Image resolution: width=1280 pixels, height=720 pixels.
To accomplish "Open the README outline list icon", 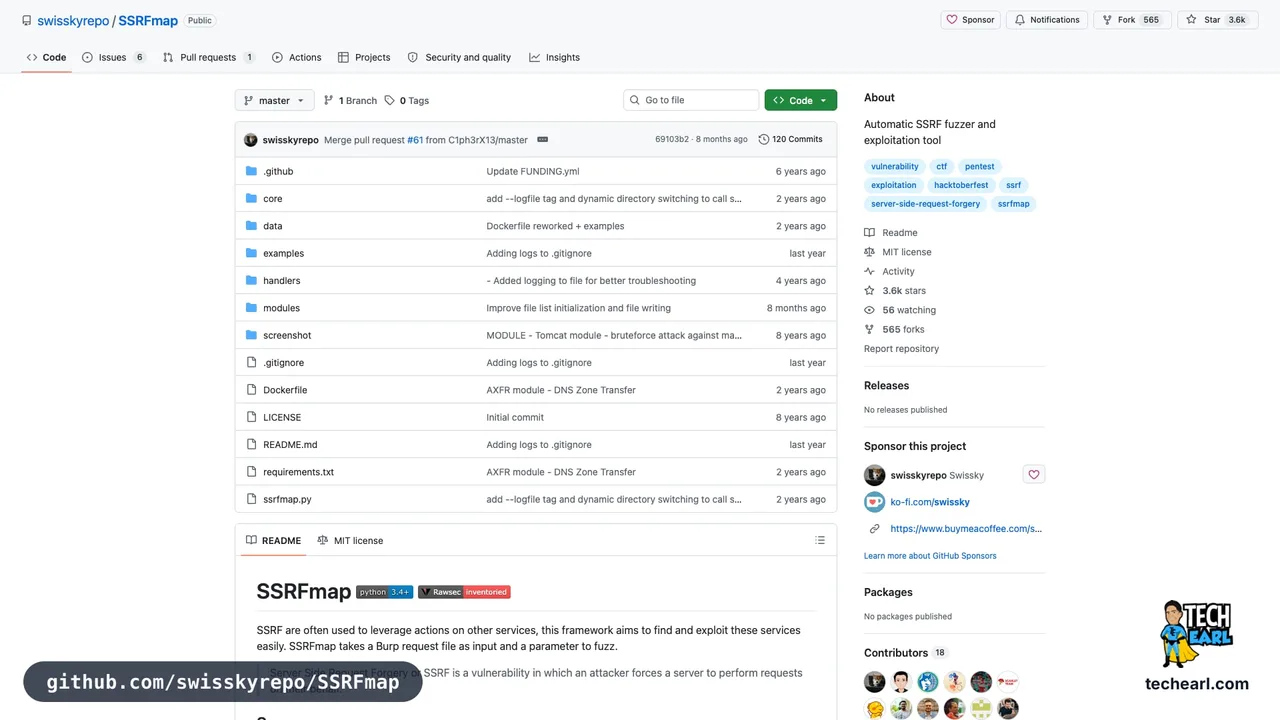I will [820, 540].
